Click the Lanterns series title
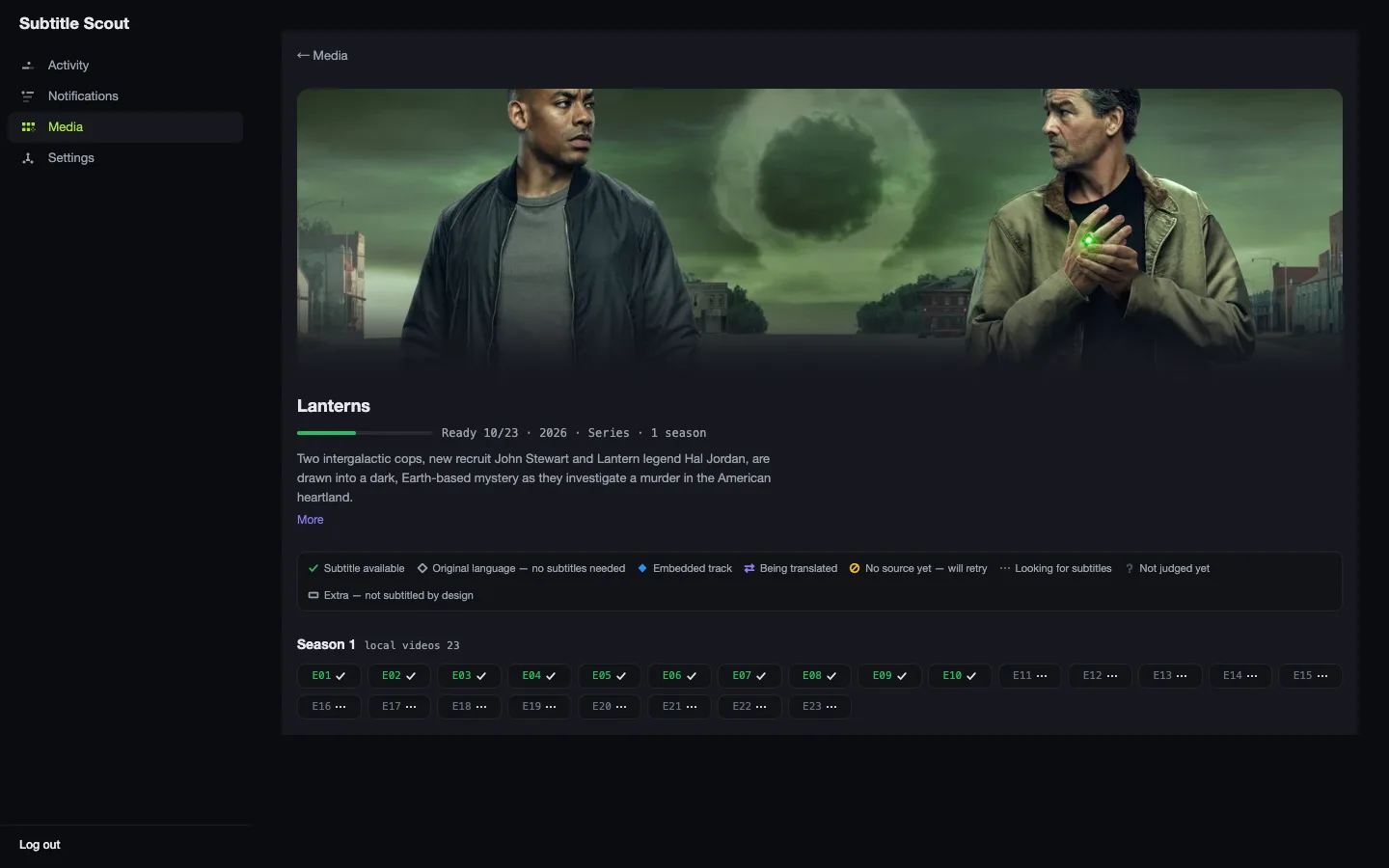1389x868 pixels. click(334, 406)
